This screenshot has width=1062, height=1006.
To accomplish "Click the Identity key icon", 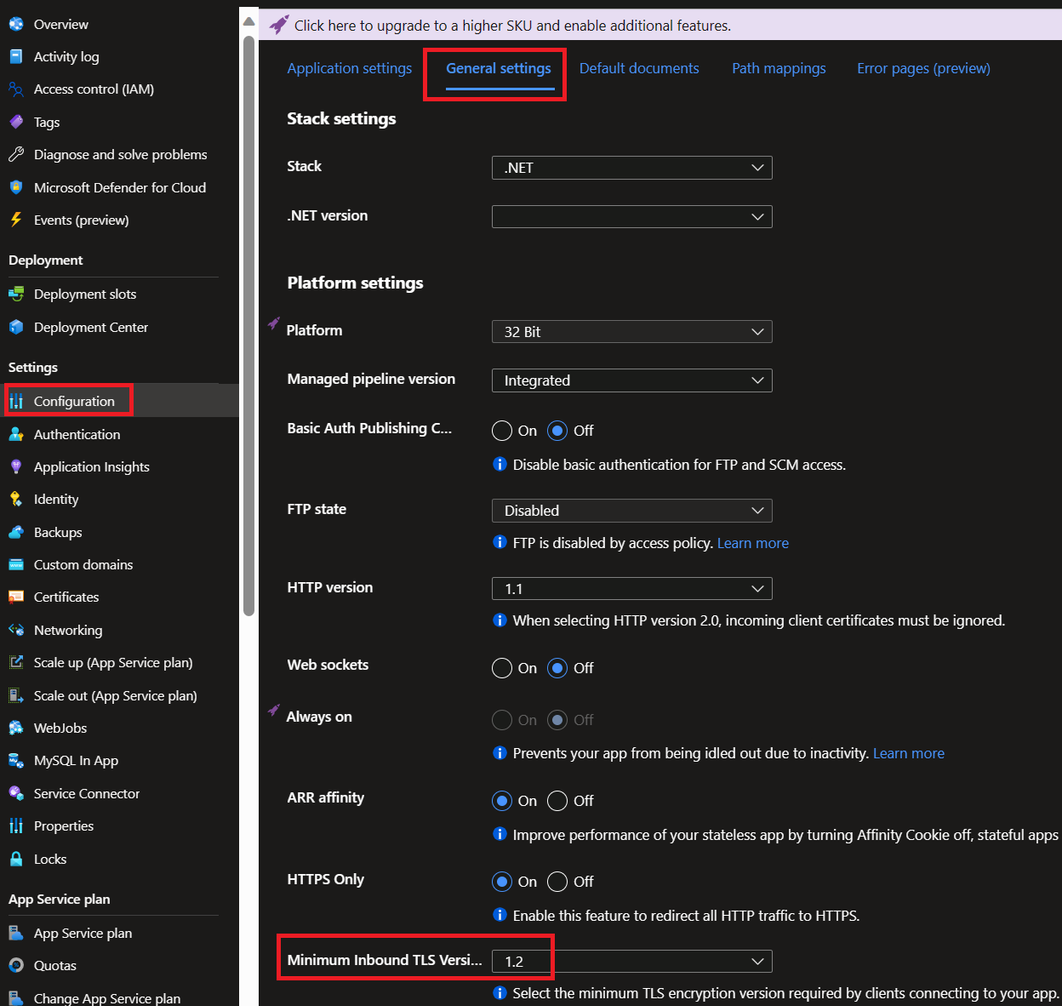I will (16, 499).
